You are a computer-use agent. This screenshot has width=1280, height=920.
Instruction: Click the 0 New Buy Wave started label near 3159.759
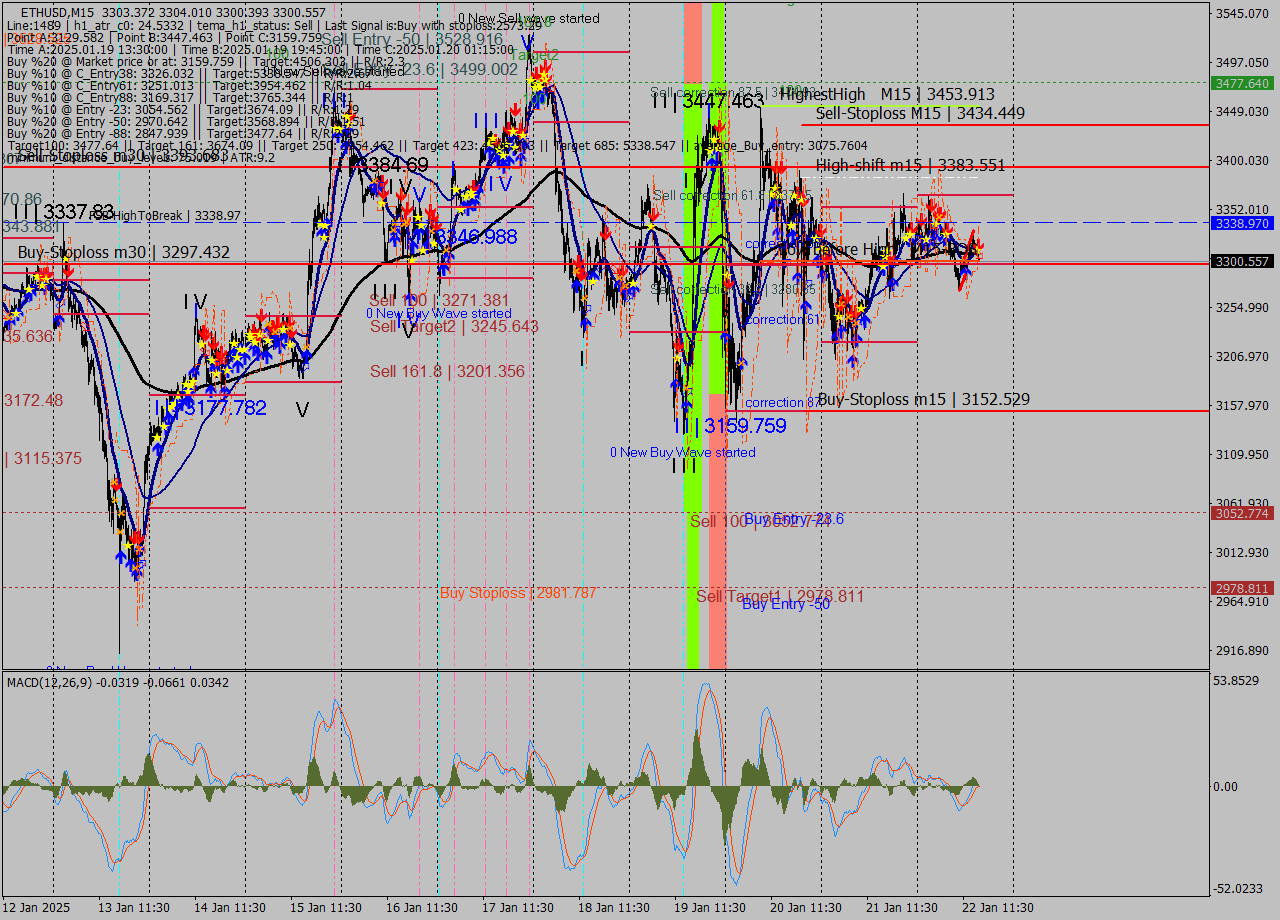coord(683,452)
